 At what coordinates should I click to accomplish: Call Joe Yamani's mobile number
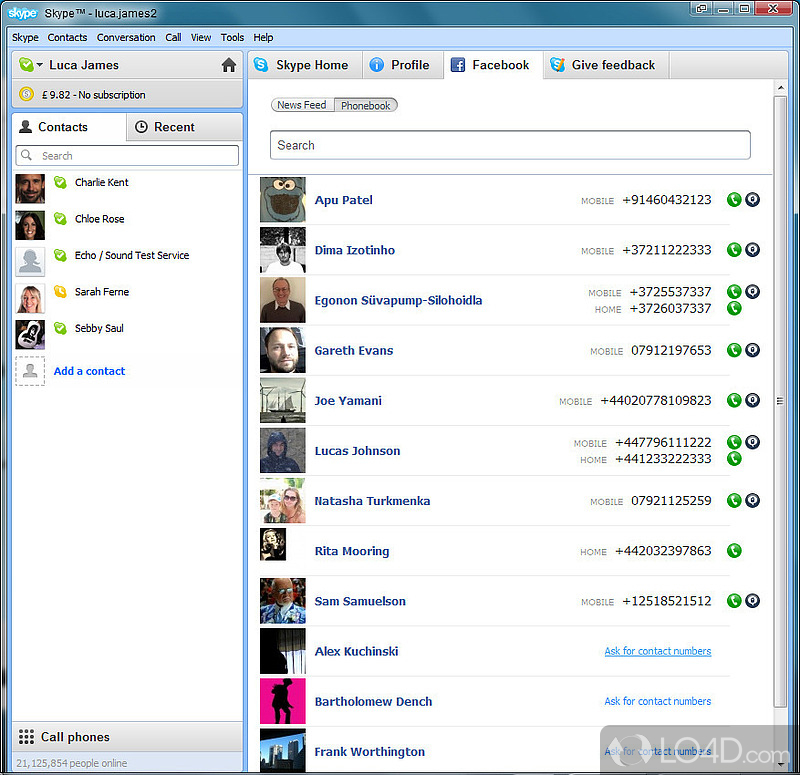pos(734,400)
